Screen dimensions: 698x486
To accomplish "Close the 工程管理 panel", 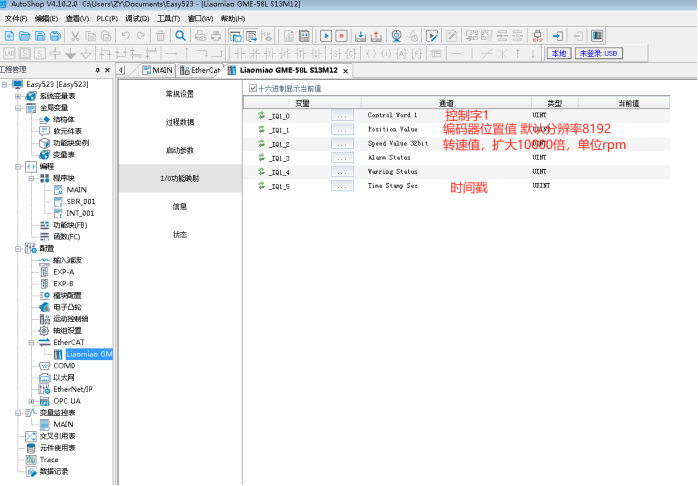I will [x=107, y=70].
